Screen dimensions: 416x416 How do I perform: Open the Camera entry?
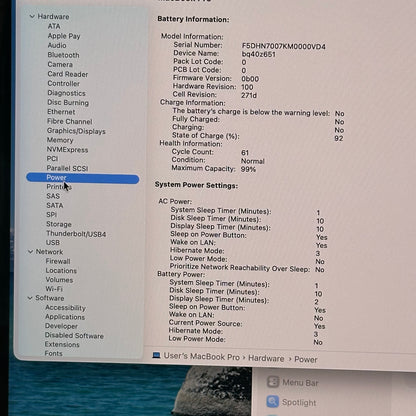[x=60, y=64]
